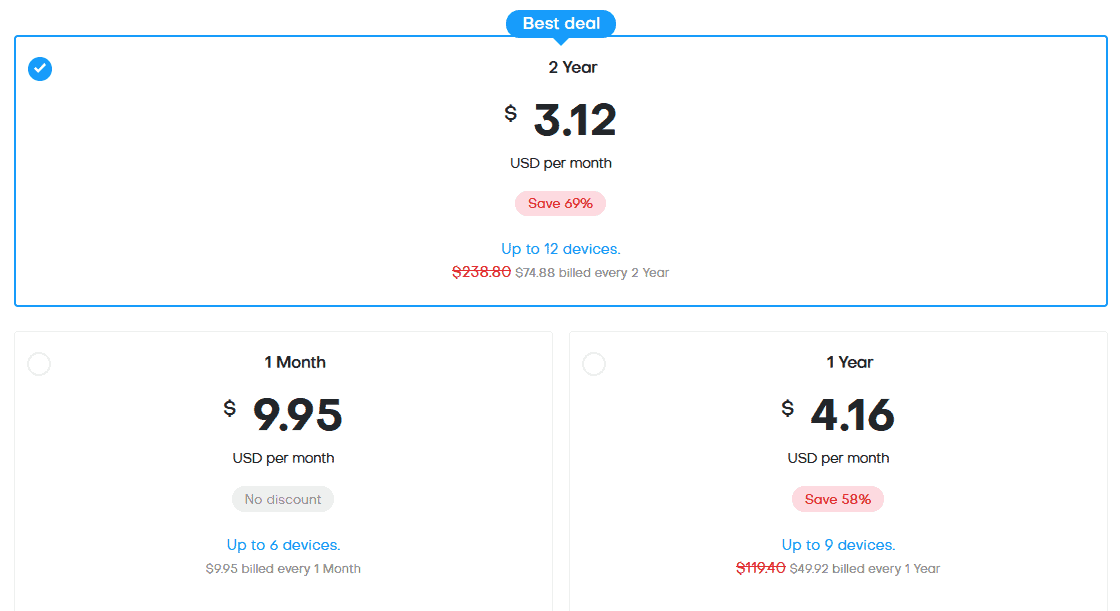Select the 1 Month plan radio button

39,364
